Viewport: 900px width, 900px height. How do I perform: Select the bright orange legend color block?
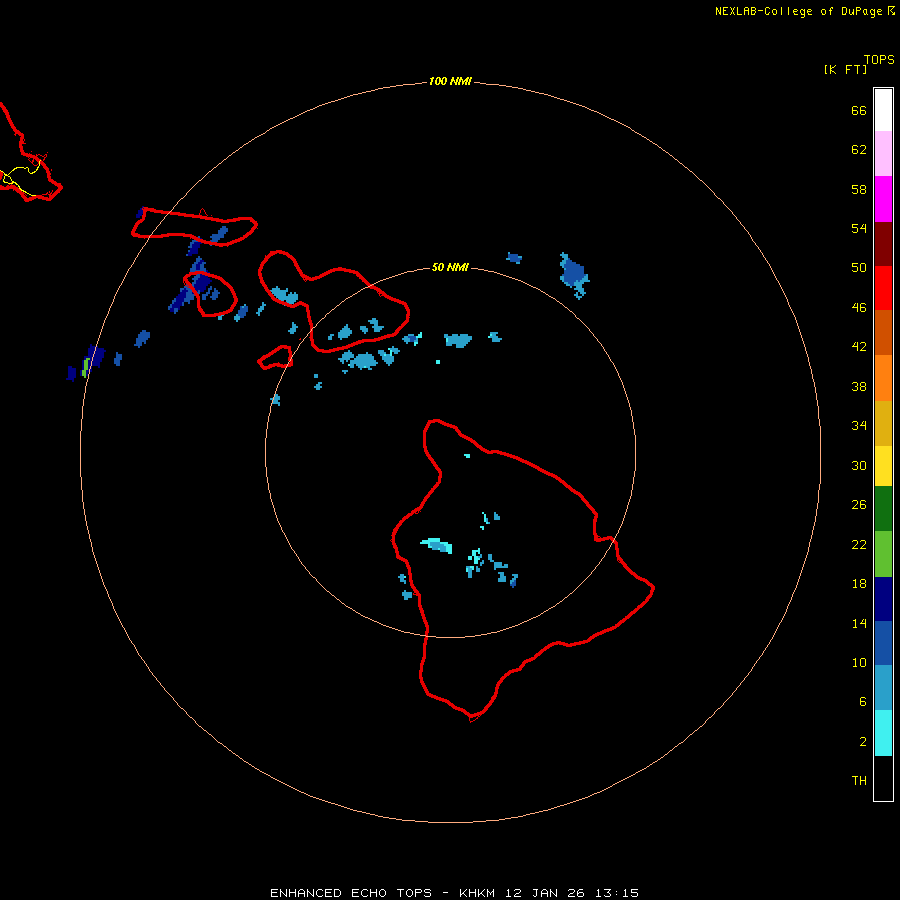[883, 378]
